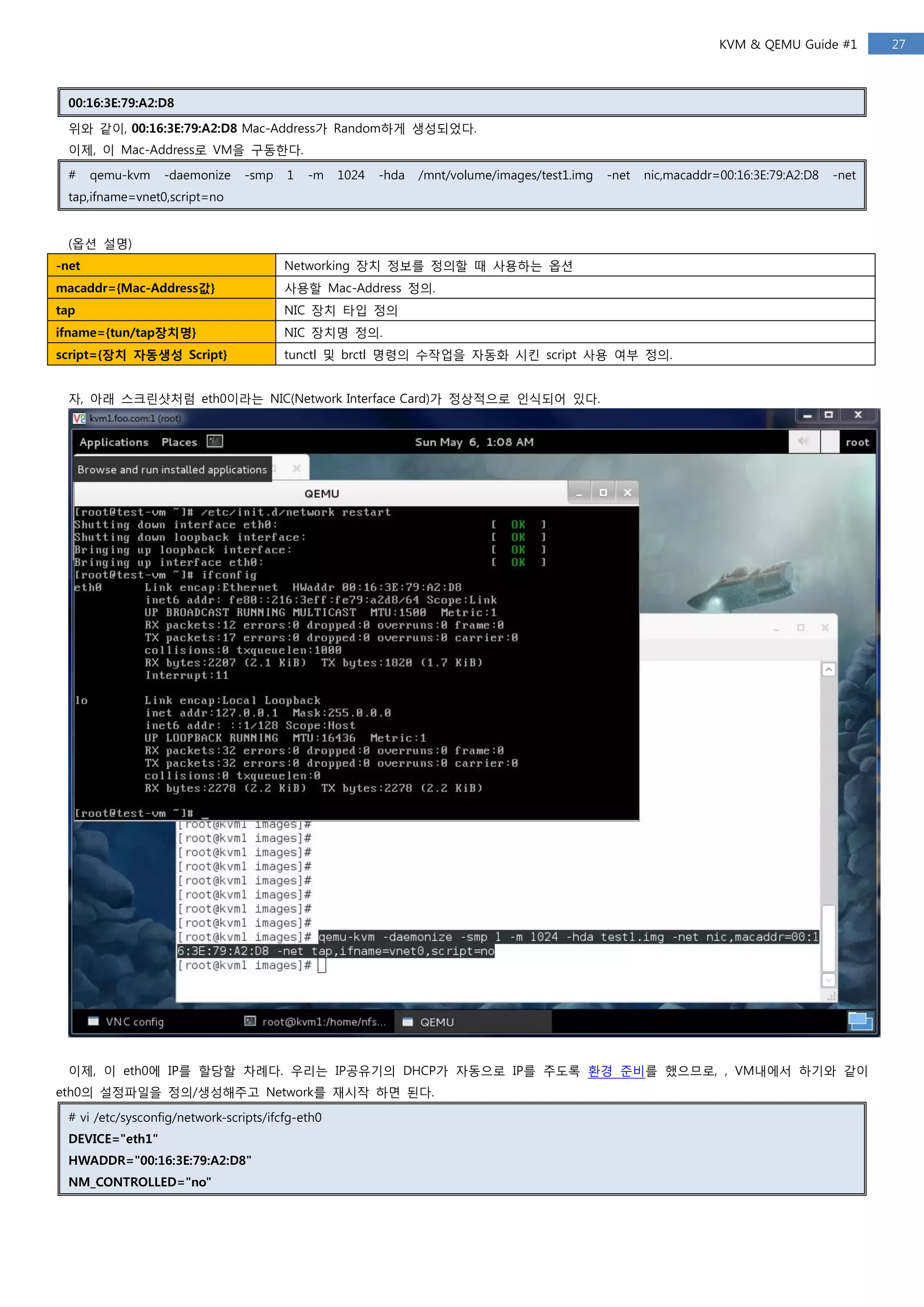924x1307 pixels.
Task: Click the macaddr={Mac-Address값} table cell
Action: point(162,287)
